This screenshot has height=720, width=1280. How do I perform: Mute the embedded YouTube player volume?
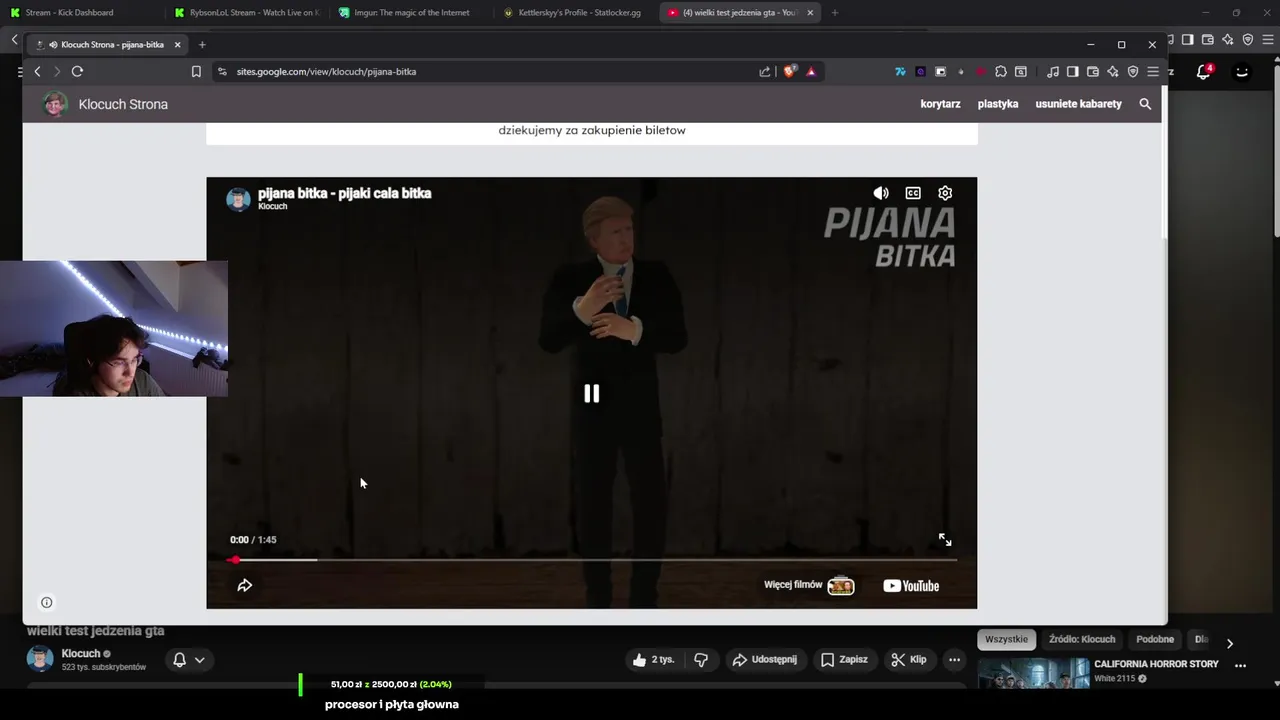click(x=881, y=193)
